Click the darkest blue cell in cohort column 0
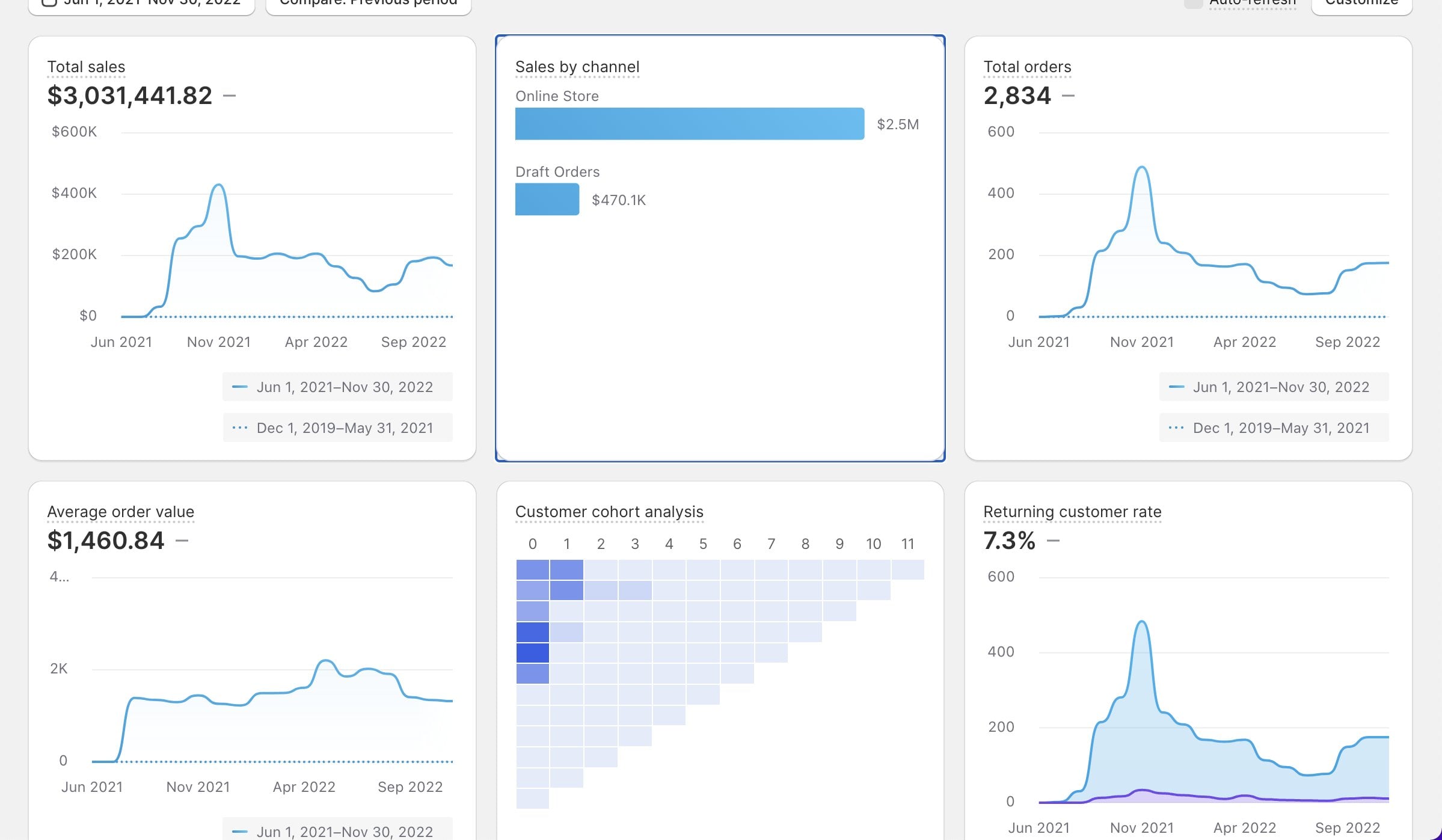Viewport: 1442px width, 840px height. pos(532,653)
